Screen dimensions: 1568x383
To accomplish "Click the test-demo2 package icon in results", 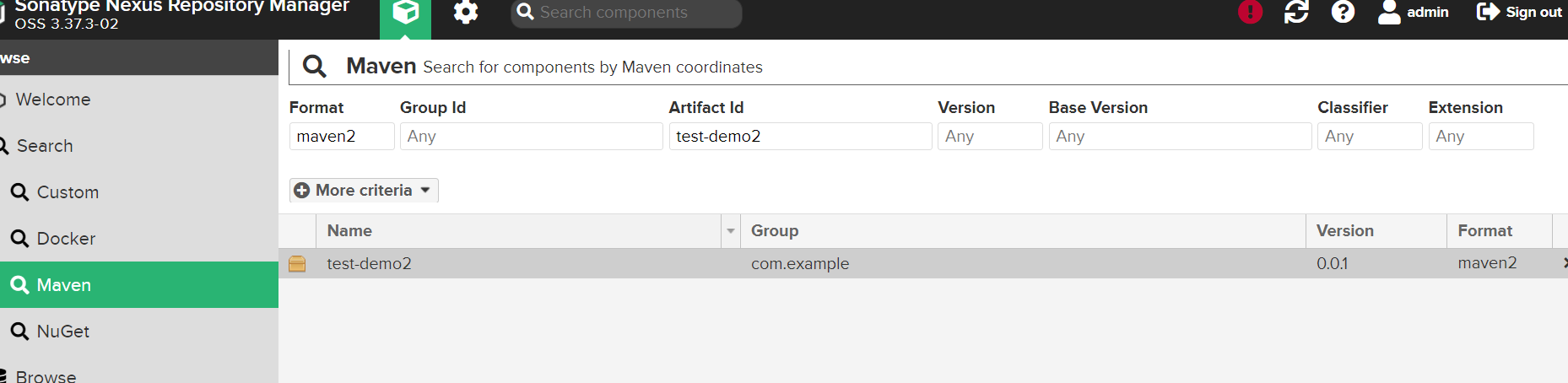I will point(297,263).
